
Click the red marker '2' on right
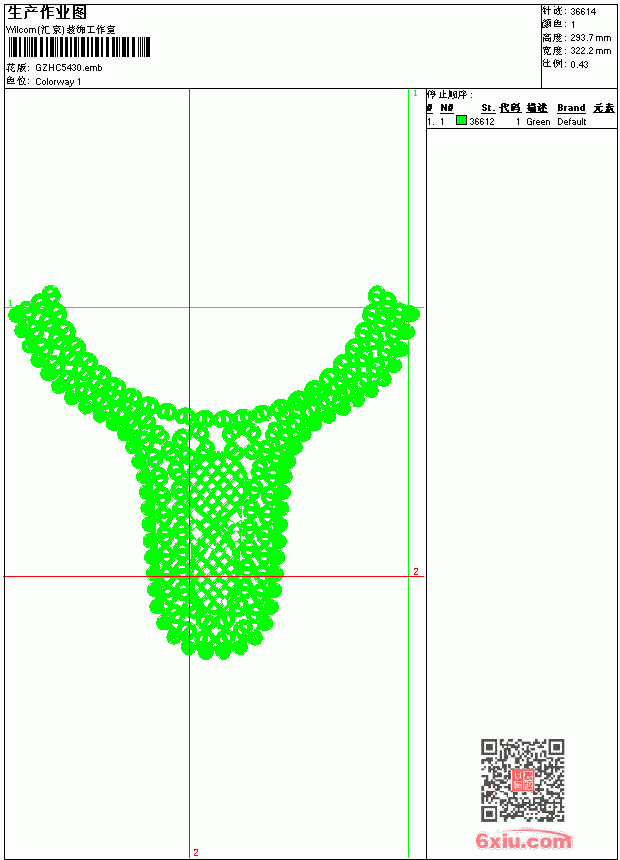click(416, 572)
